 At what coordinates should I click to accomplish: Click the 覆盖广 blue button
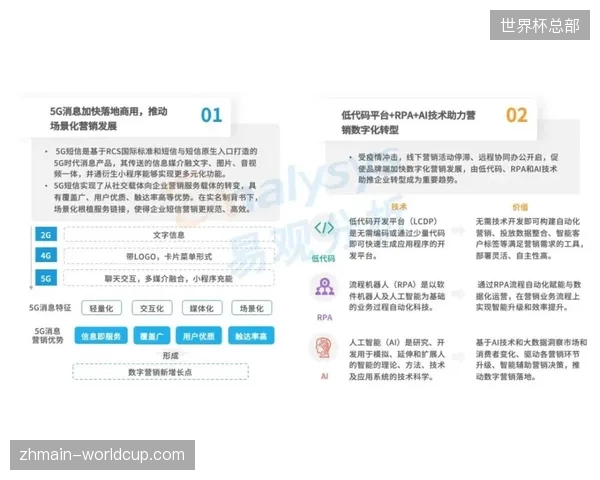click(152, 336)
